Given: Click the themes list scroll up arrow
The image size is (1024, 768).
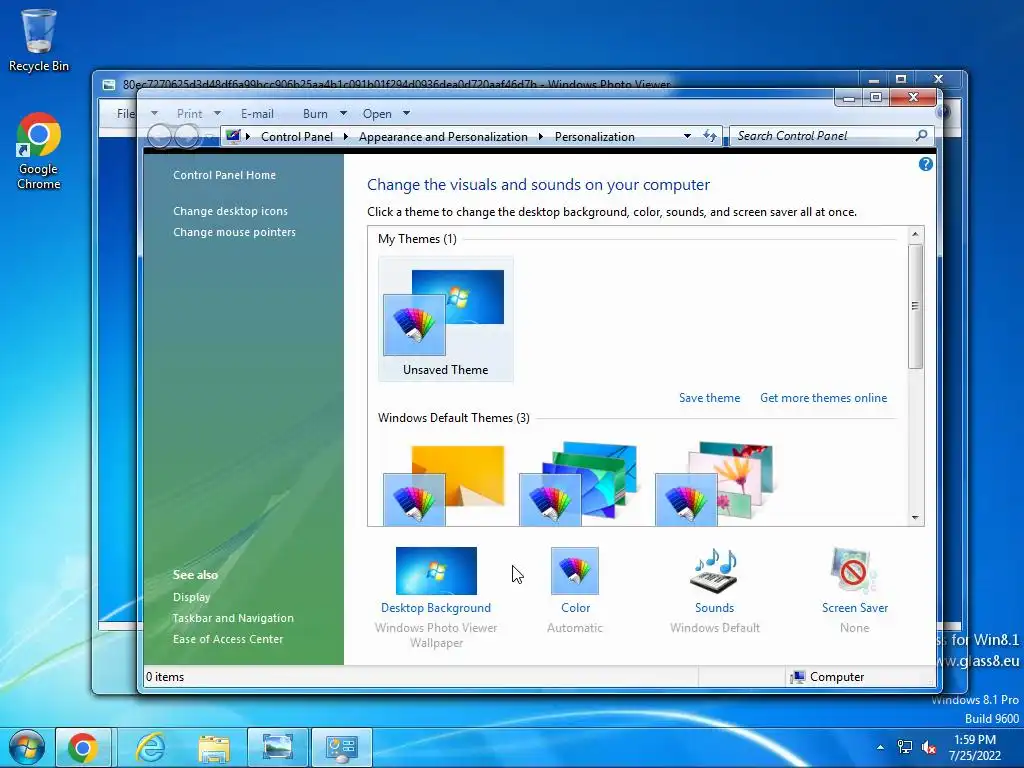Looking at the screenshot, I should 915,234.
